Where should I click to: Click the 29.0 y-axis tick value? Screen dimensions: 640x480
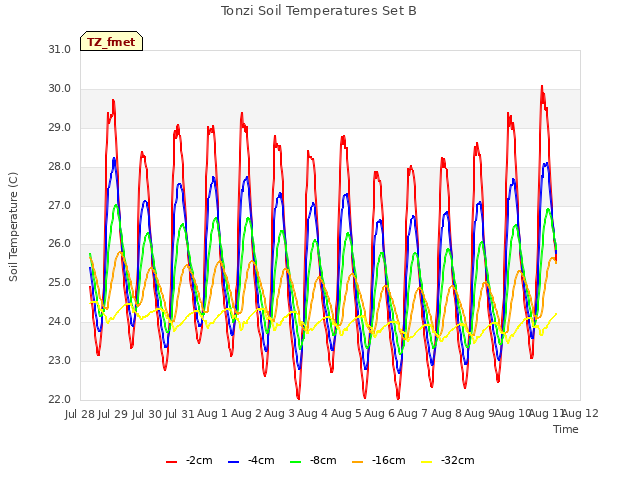pyautogui.click(x=60, y=128)
